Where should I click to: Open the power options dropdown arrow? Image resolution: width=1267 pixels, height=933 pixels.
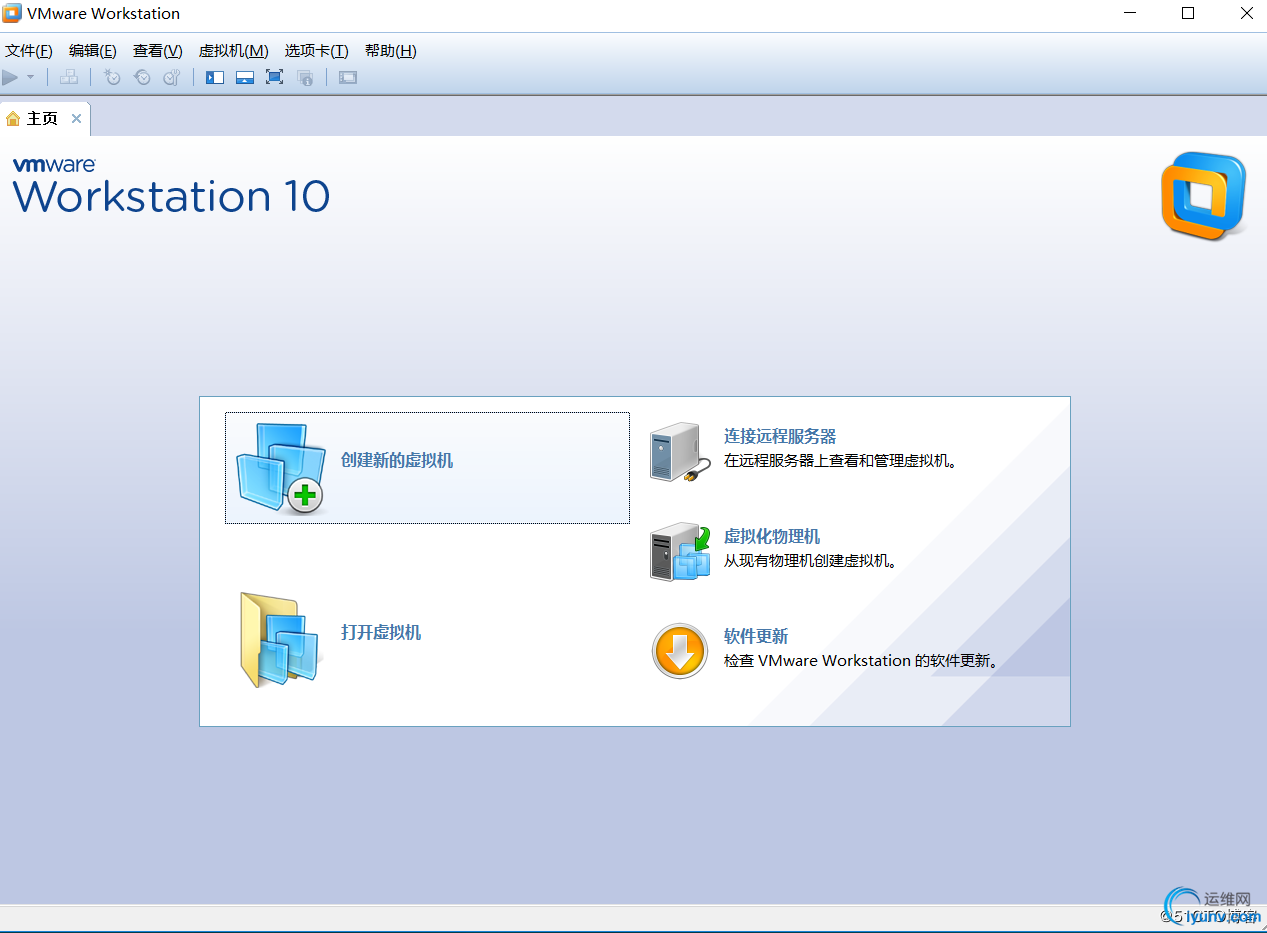coord(30,77)
